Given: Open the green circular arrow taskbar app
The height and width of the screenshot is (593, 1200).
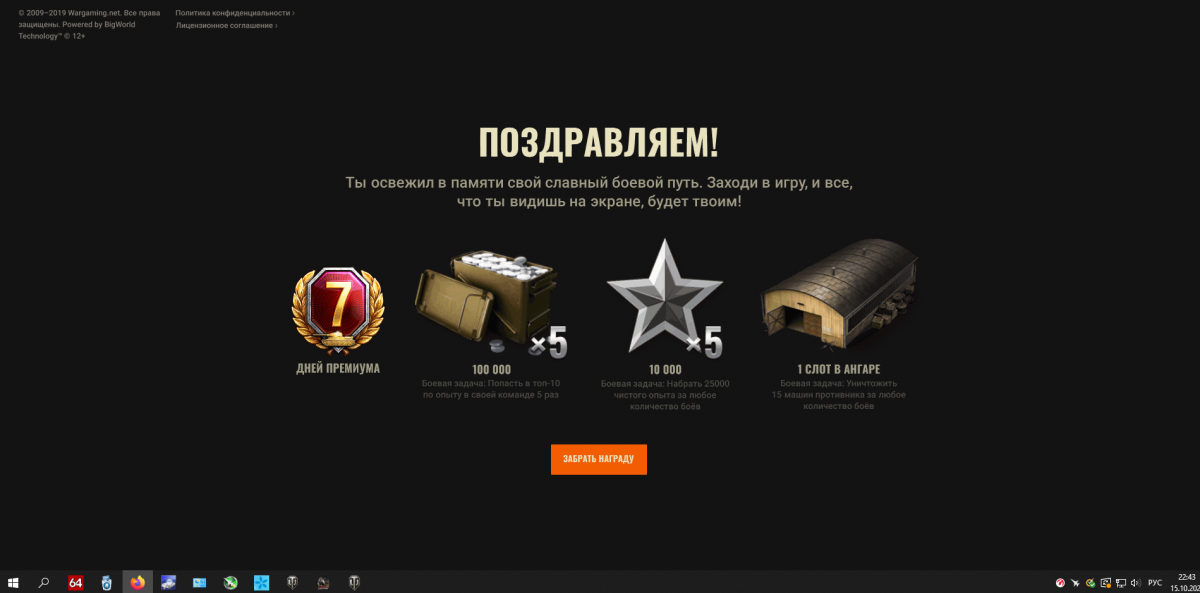Looking at the screenshot, I should 230,582.
